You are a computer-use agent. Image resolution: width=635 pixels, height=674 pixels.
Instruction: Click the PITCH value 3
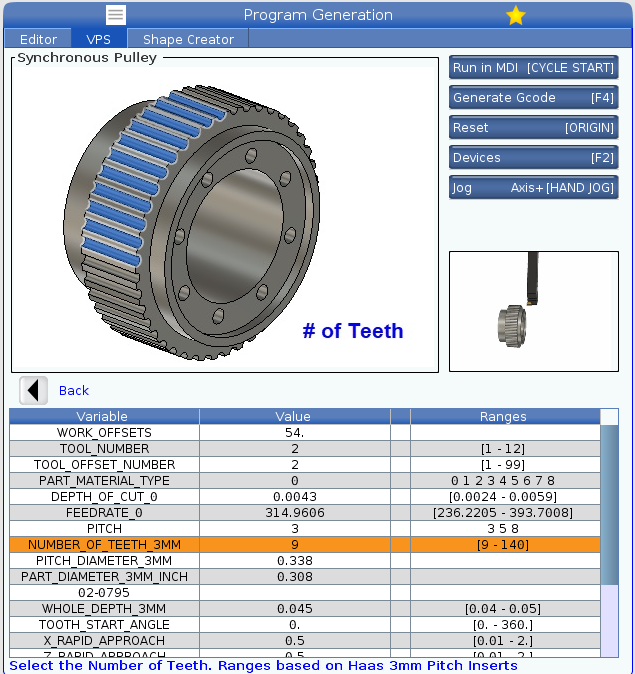tap(294, 529)
